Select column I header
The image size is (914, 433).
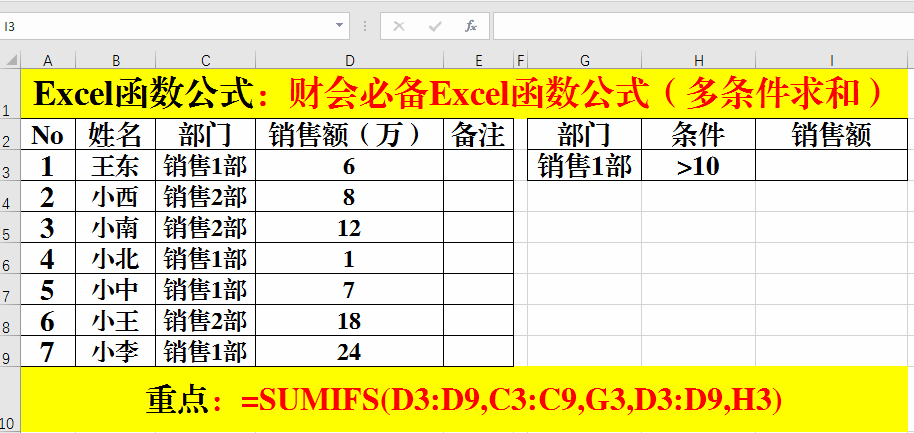832,60
